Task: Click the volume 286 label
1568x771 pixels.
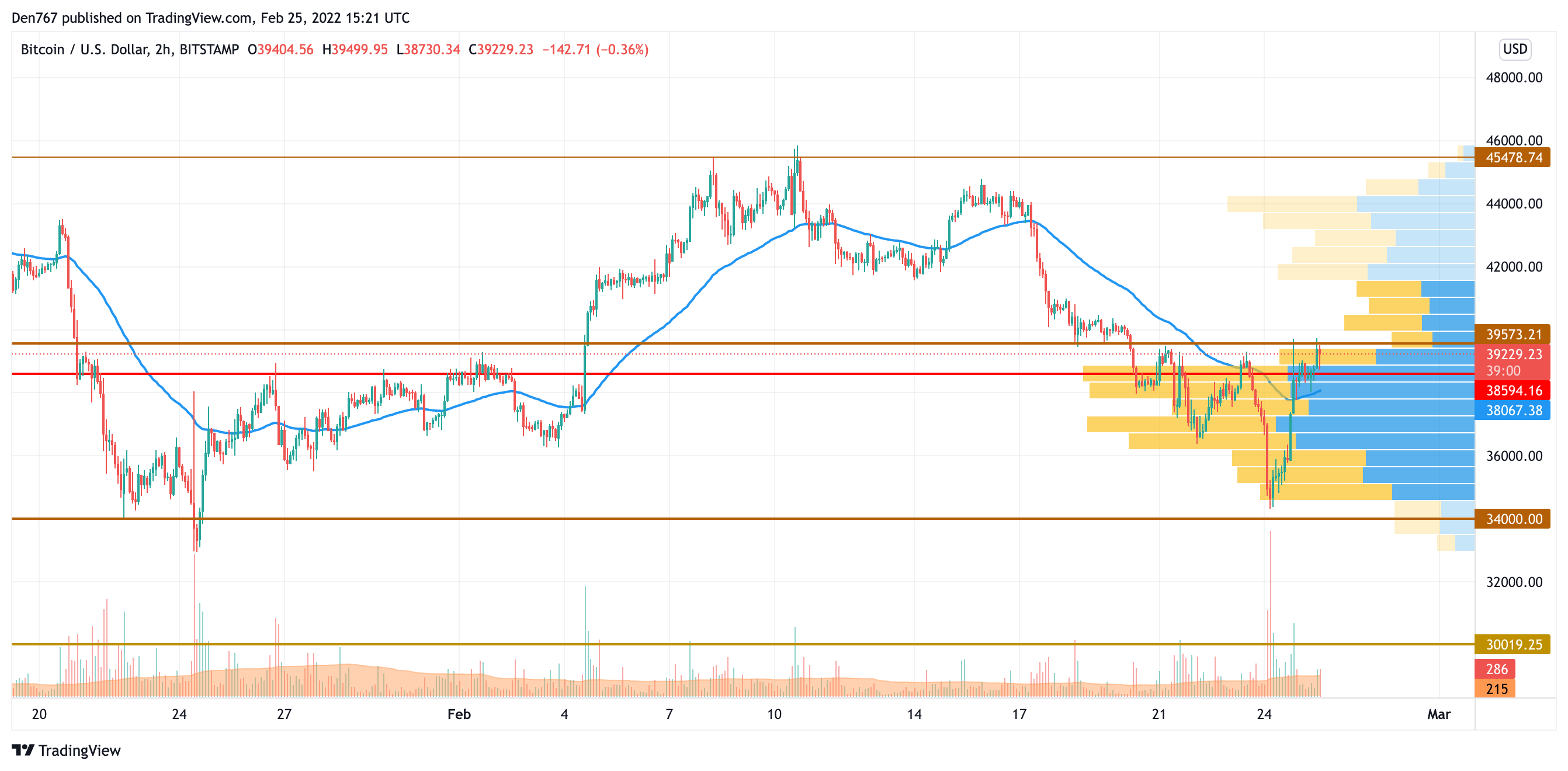Action: (x=1496, y=669)
